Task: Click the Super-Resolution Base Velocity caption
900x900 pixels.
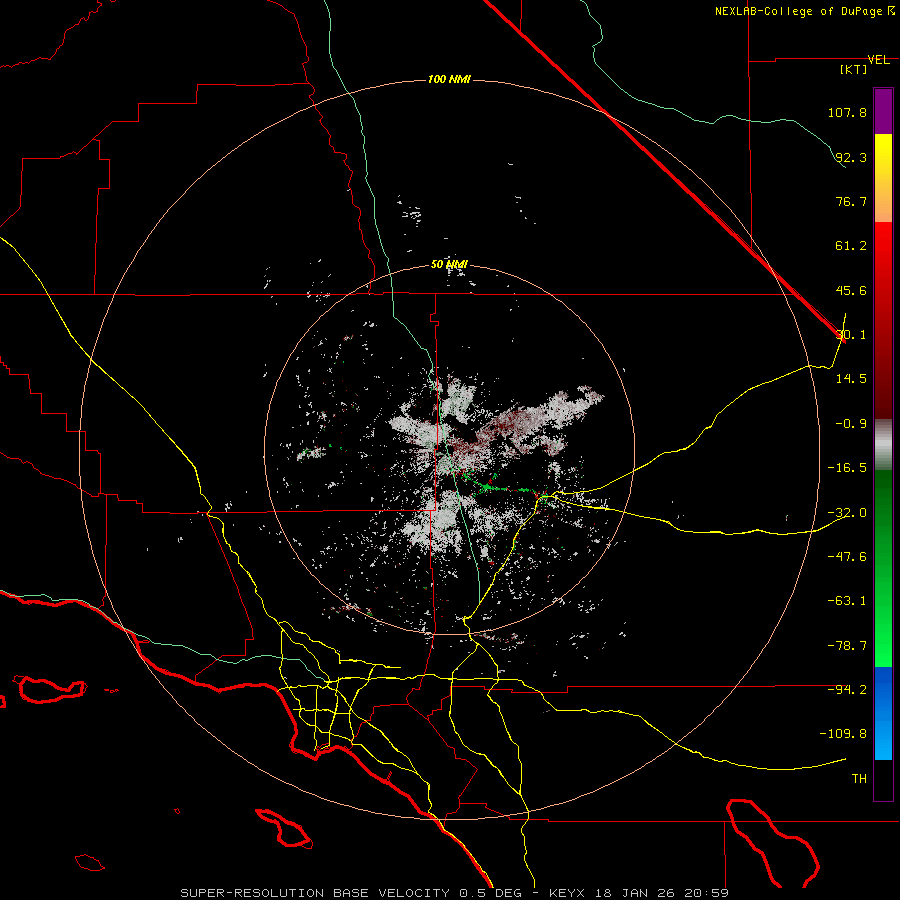Action: 455,893
